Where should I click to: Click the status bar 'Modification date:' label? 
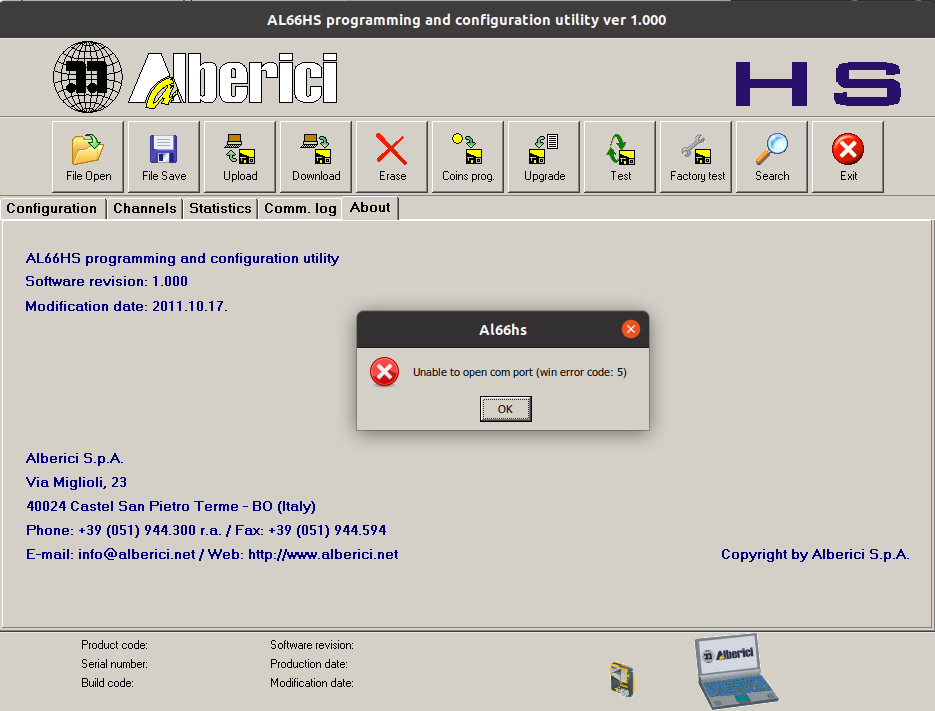[312, 683]
